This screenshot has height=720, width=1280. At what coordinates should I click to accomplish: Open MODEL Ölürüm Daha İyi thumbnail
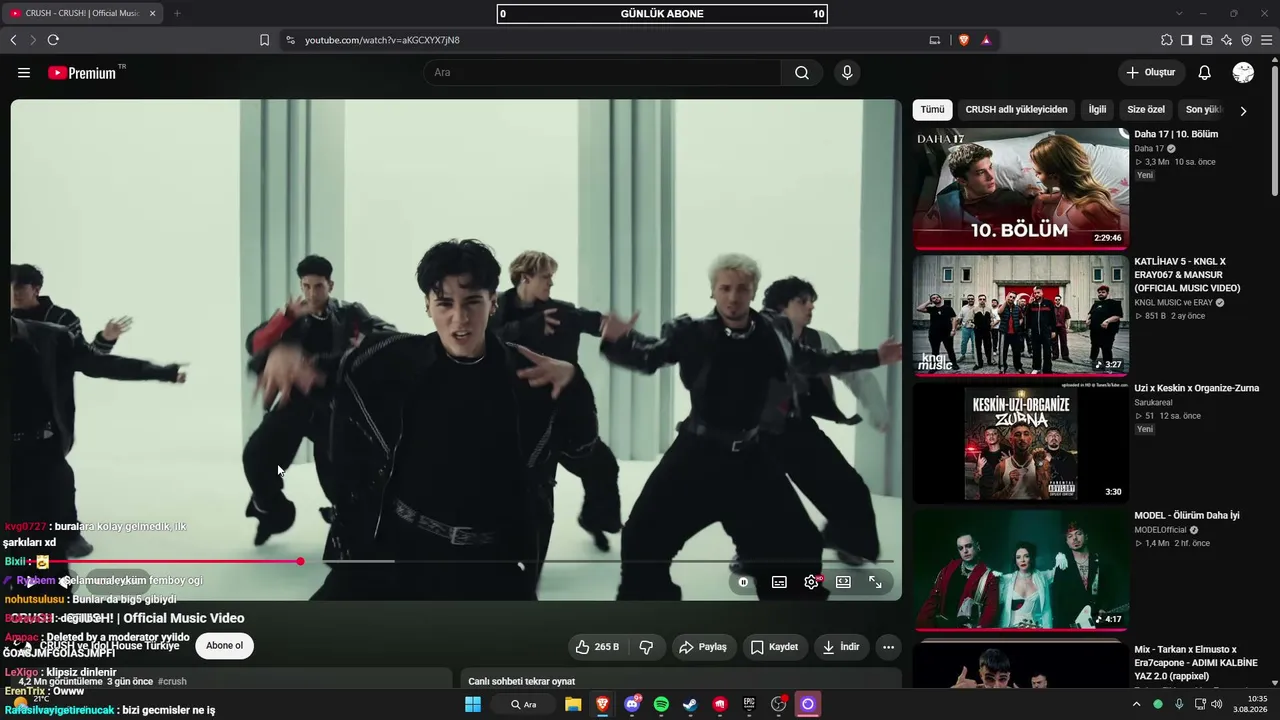click(1021, 570)
